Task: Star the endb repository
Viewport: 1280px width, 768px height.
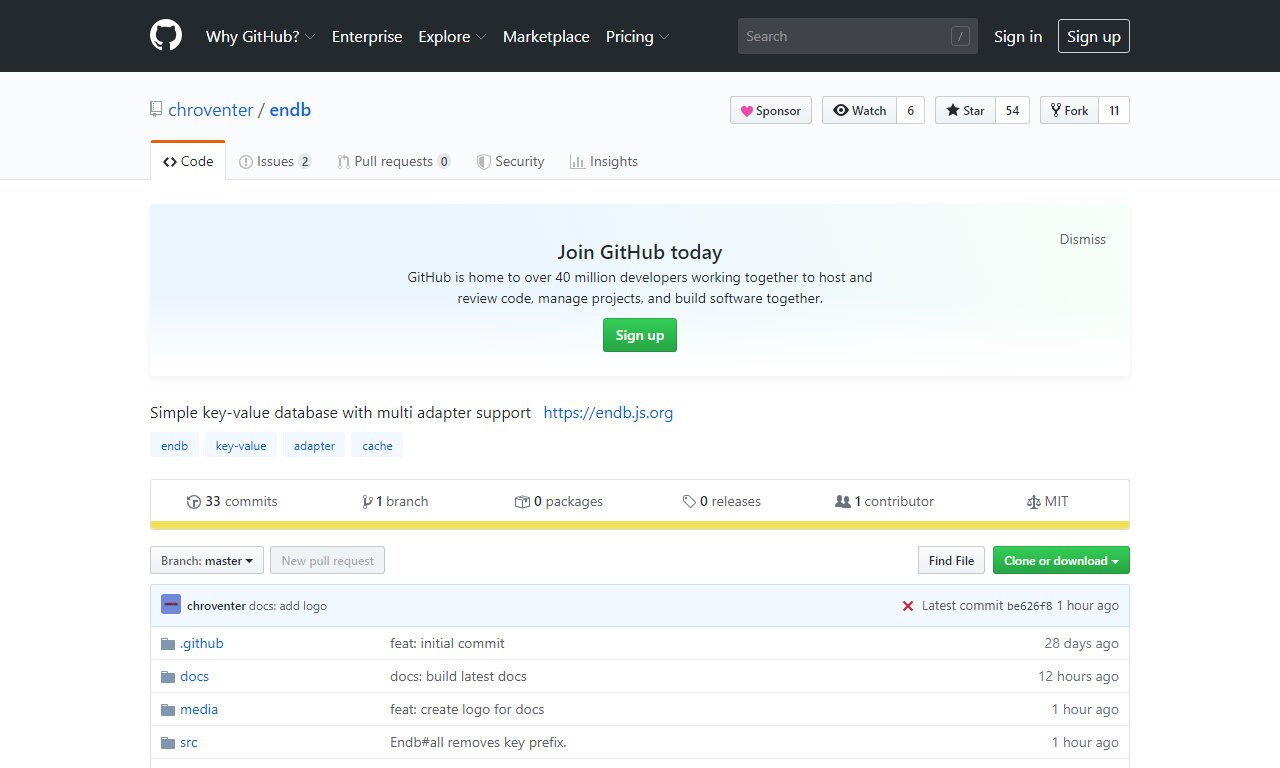Action: tap(965, 110)
